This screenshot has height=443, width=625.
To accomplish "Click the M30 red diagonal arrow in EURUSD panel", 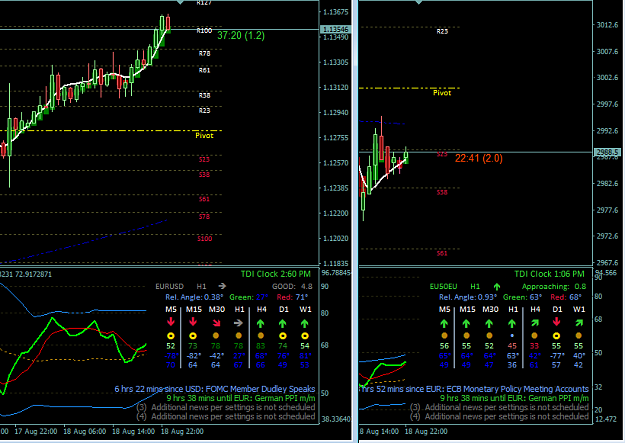I will point(216,322).
